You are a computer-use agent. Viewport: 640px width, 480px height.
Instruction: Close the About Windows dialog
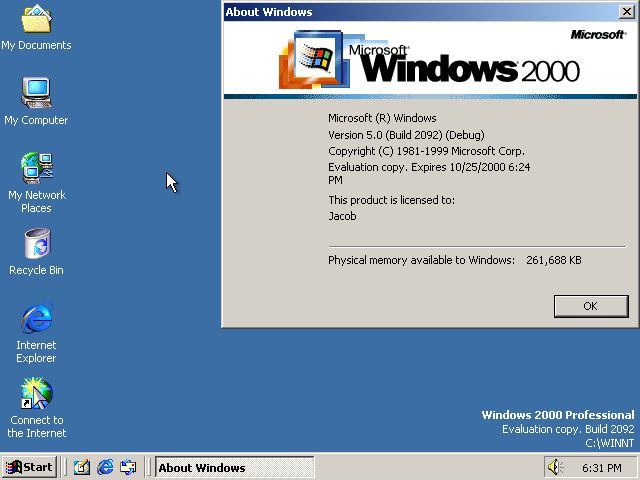626,11
